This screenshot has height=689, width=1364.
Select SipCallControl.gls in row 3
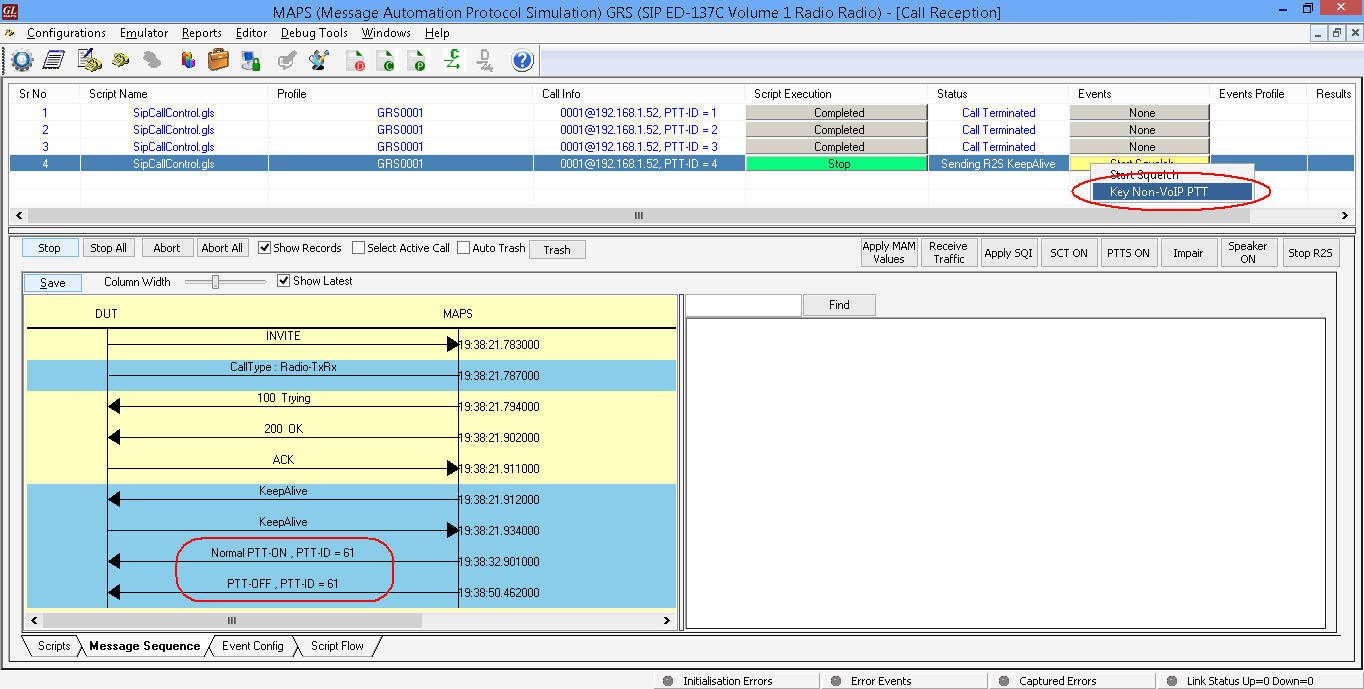[173, 147]
